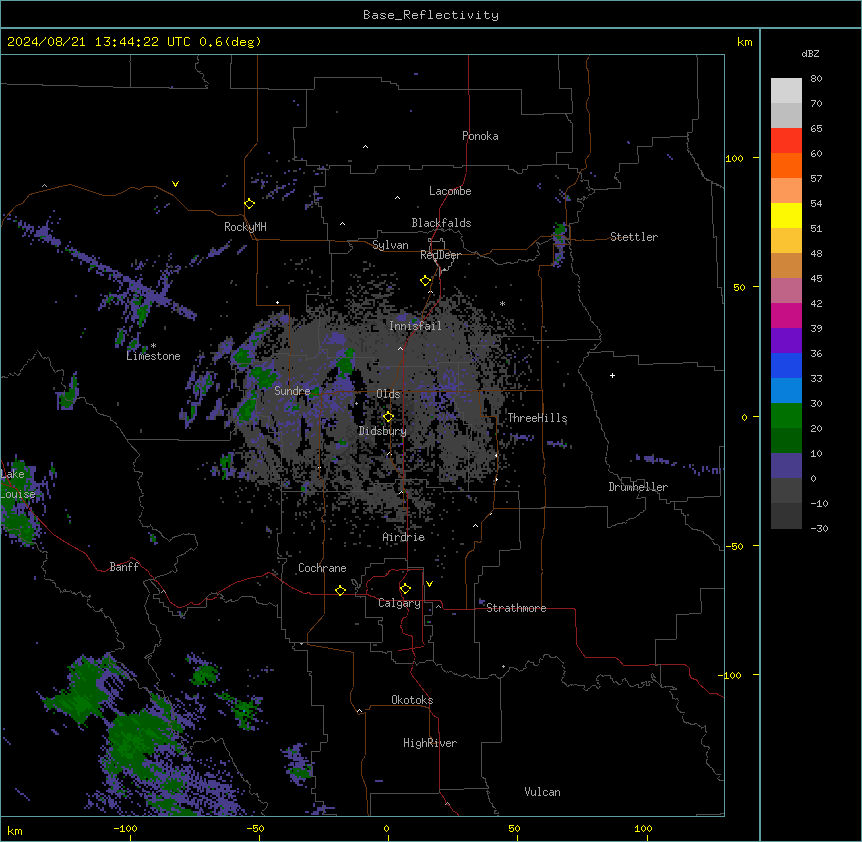
Task: Click the Strathmore label
Action: point(516,608)
